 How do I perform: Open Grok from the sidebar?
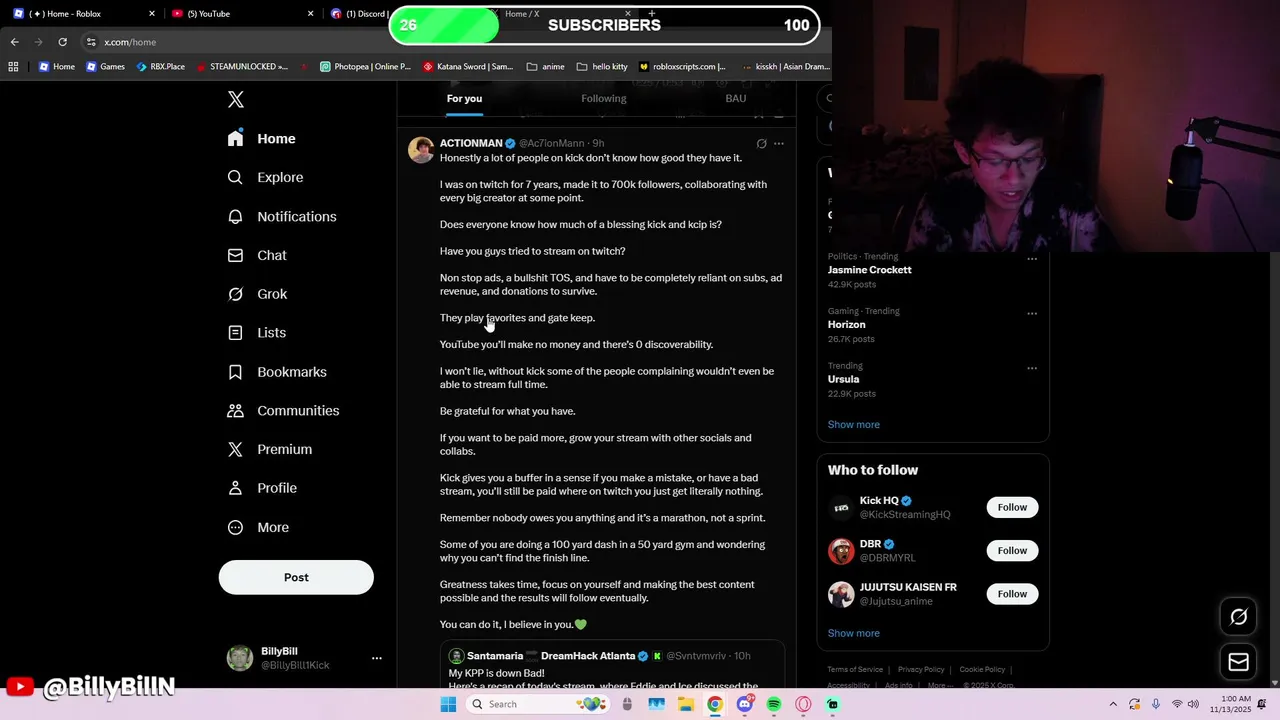(257, 294)
